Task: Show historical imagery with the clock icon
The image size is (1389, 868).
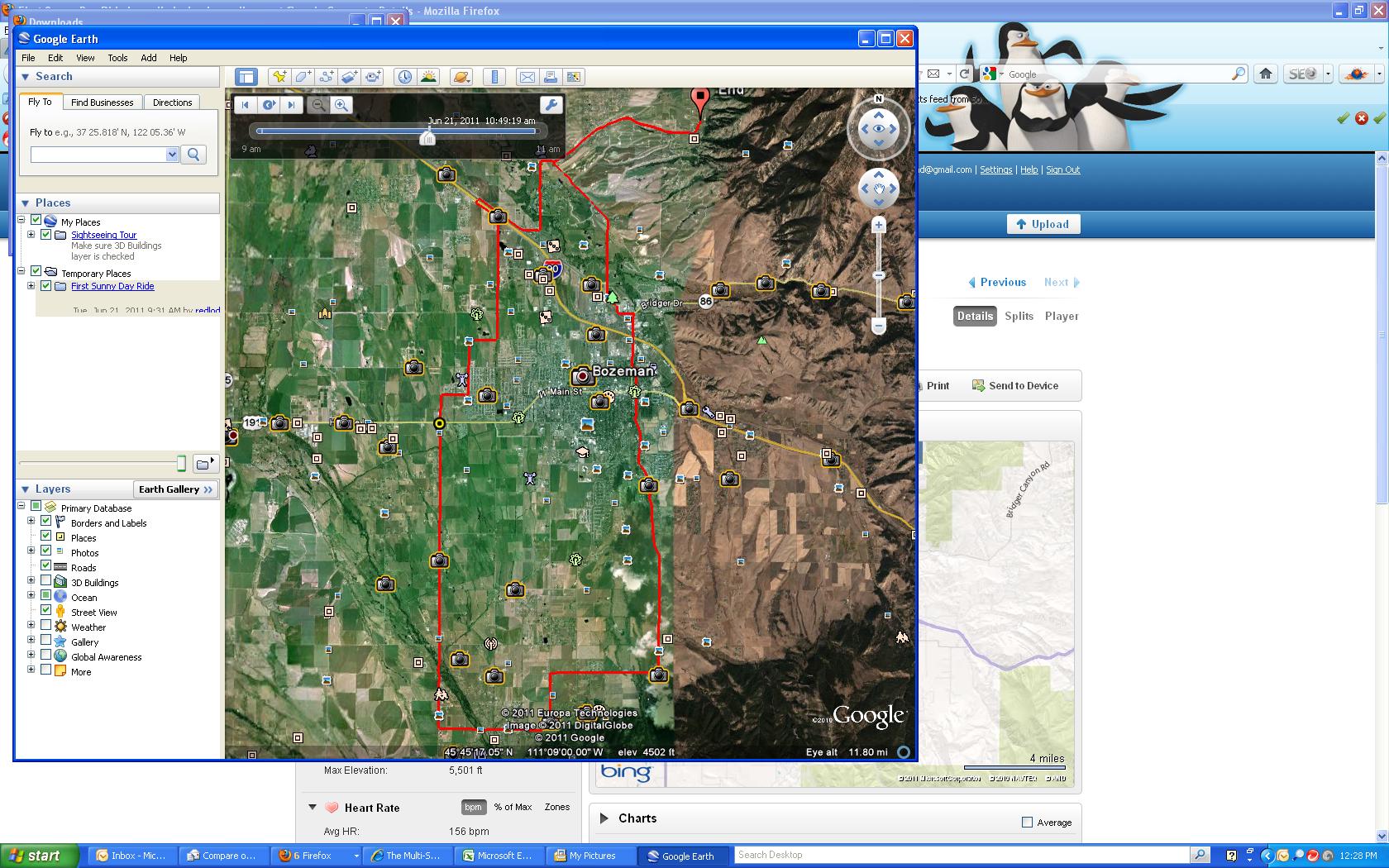Action: 405,77
